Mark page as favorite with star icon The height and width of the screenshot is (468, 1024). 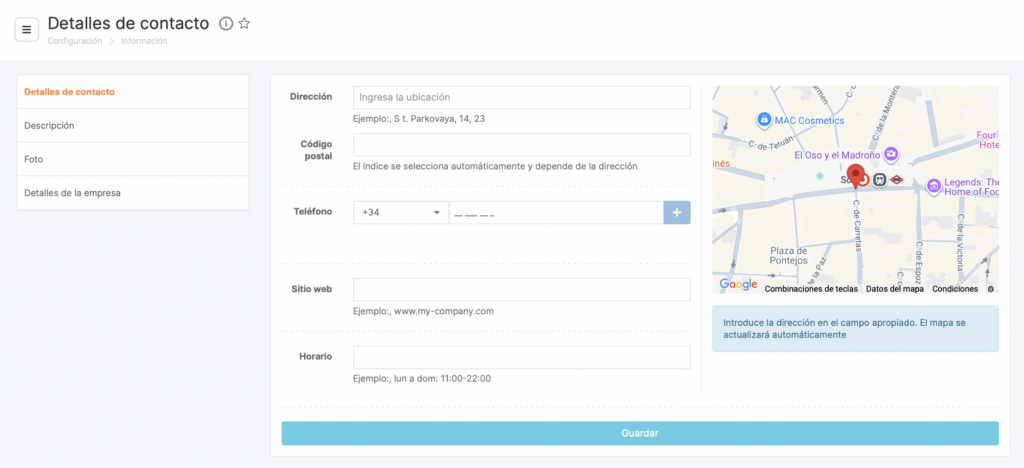[244, 24]
